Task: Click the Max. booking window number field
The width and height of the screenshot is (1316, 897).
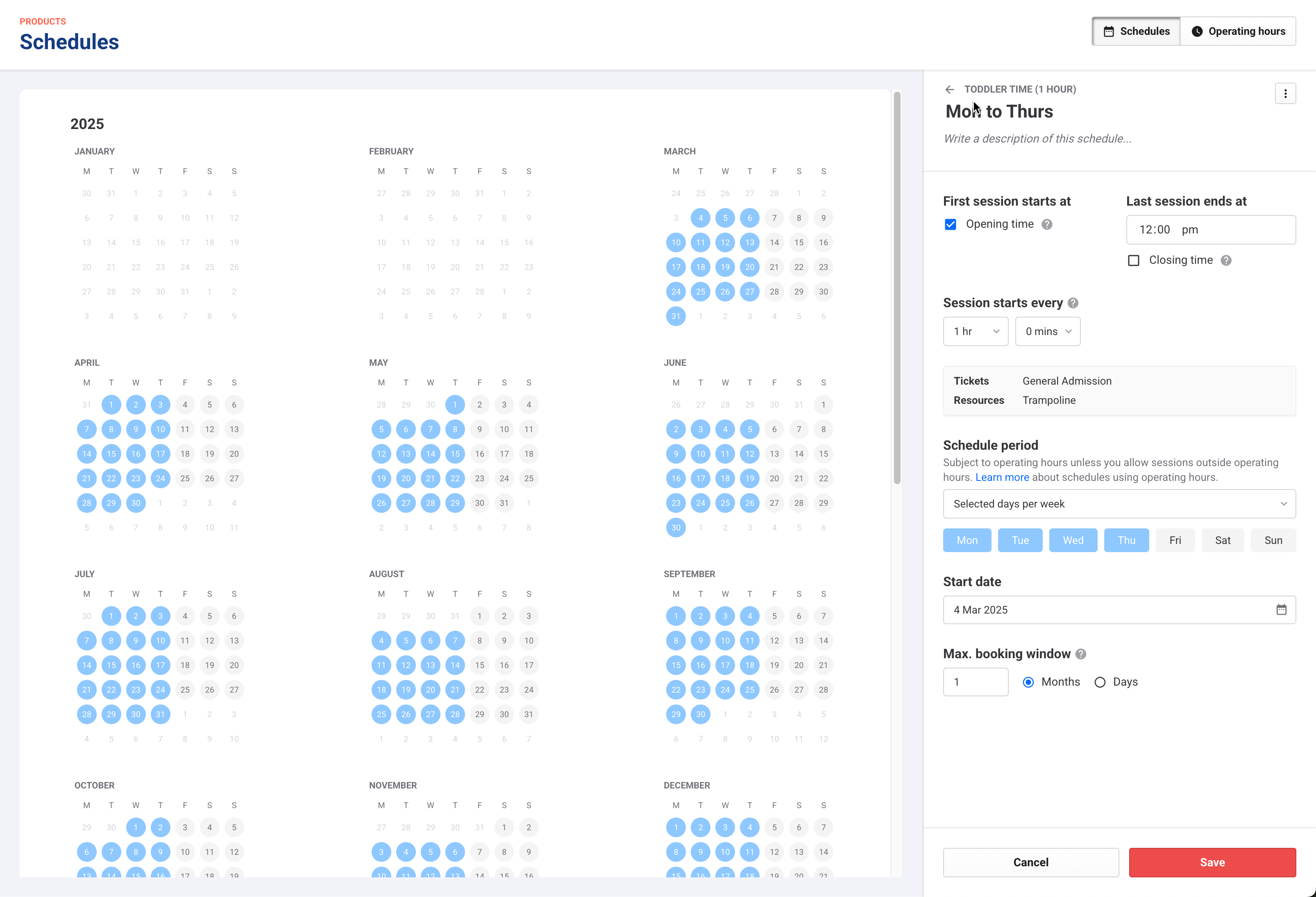Action: point(976,682)
